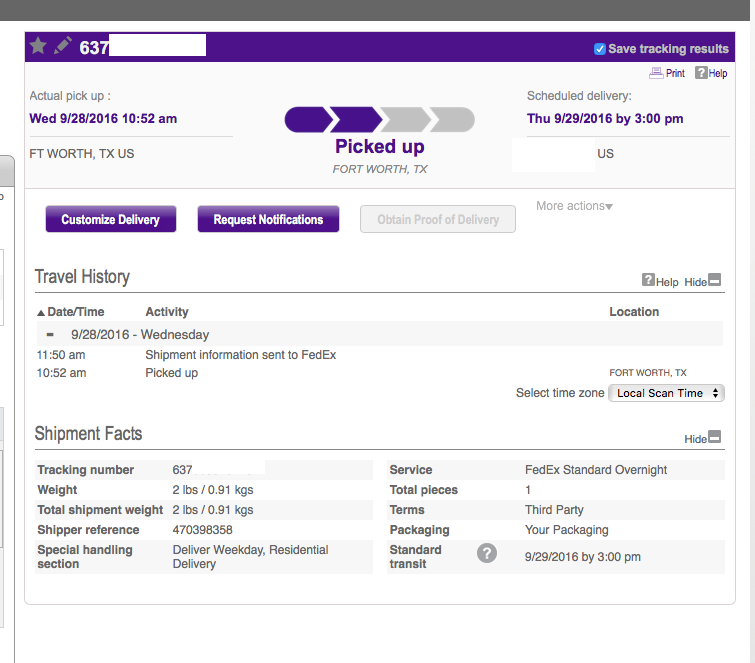Image resolution: width=755 pixels, height=663 pixels.
Task: Select the 10:52 am Picked up row
Action: (x=380, y=373)
